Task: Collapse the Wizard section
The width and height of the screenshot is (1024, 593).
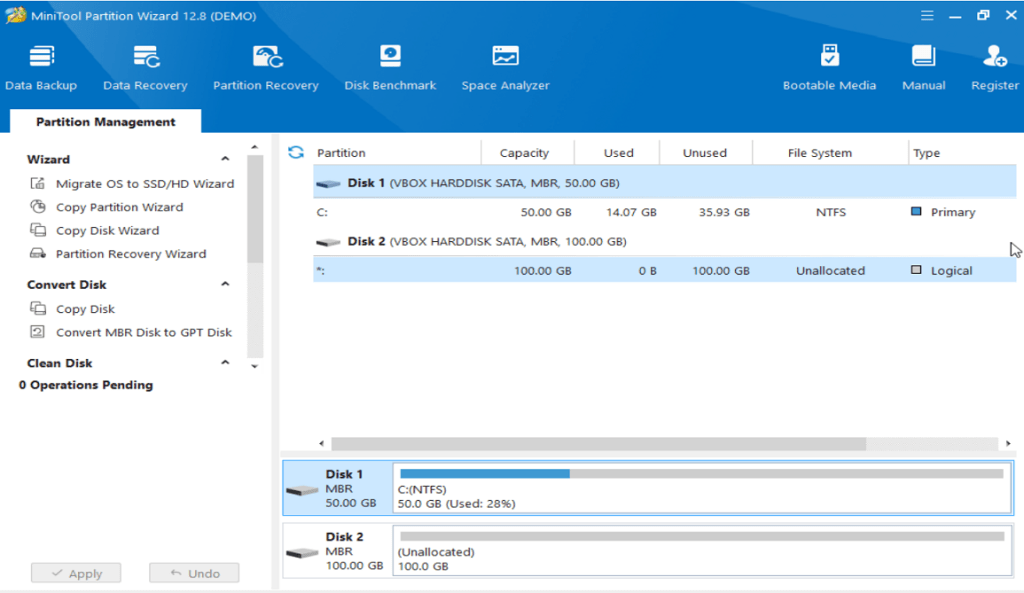Action: coord(225,158)
